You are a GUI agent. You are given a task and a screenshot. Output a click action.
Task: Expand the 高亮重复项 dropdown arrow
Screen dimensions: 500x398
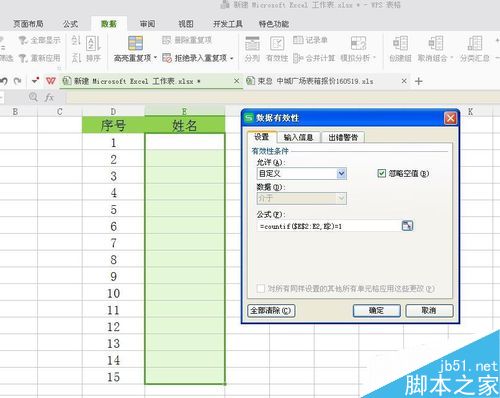155,58
